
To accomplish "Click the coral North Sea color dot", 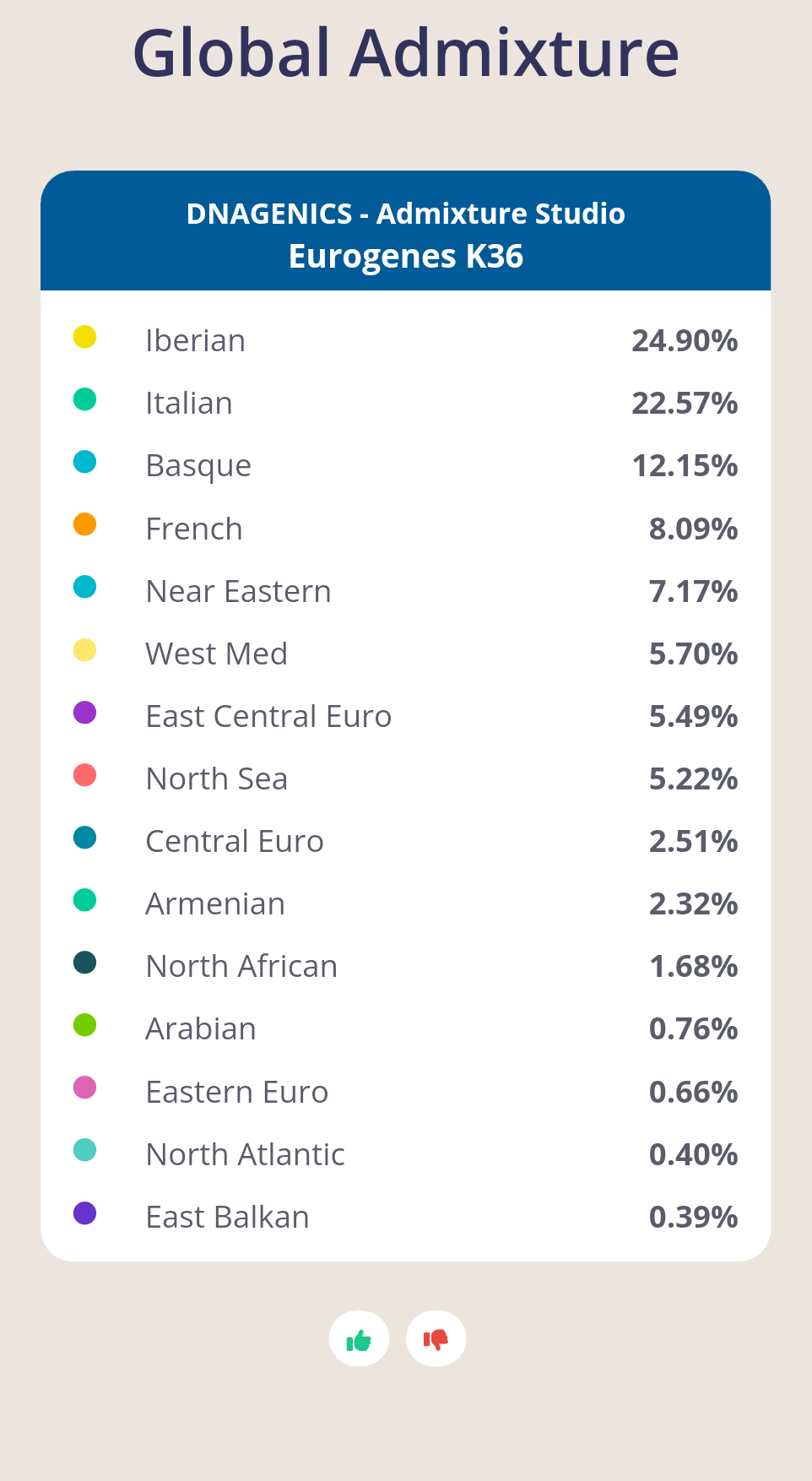I will pyautogui.click(x=84, y=775).
